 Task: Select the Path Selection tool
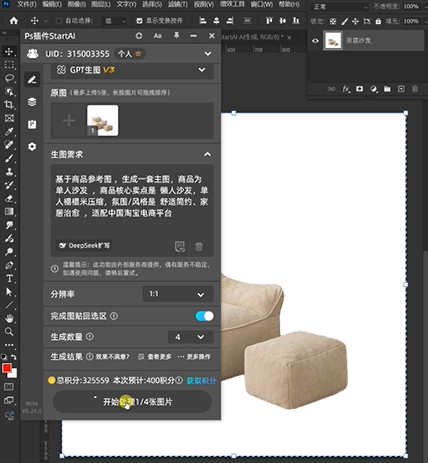click(9, 292)
